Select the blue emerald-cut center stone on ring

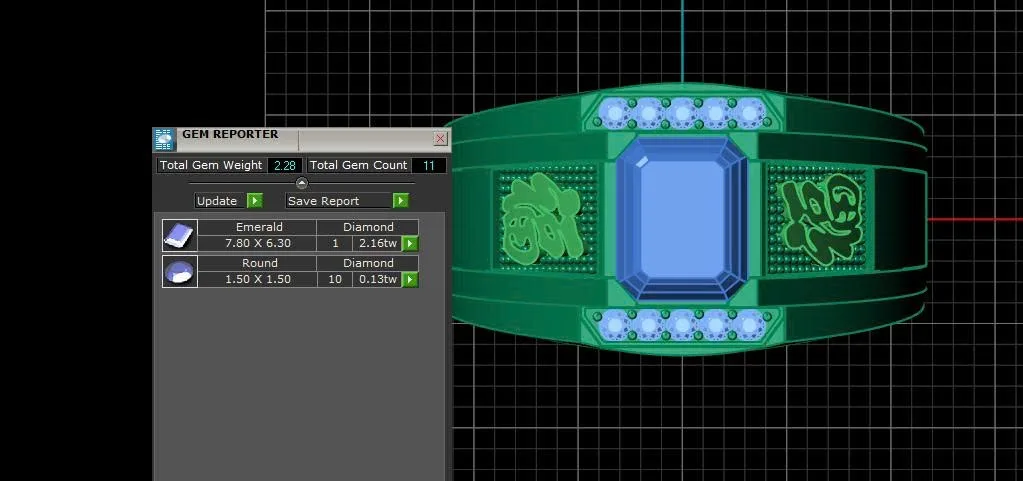click(x=682, y=219)
